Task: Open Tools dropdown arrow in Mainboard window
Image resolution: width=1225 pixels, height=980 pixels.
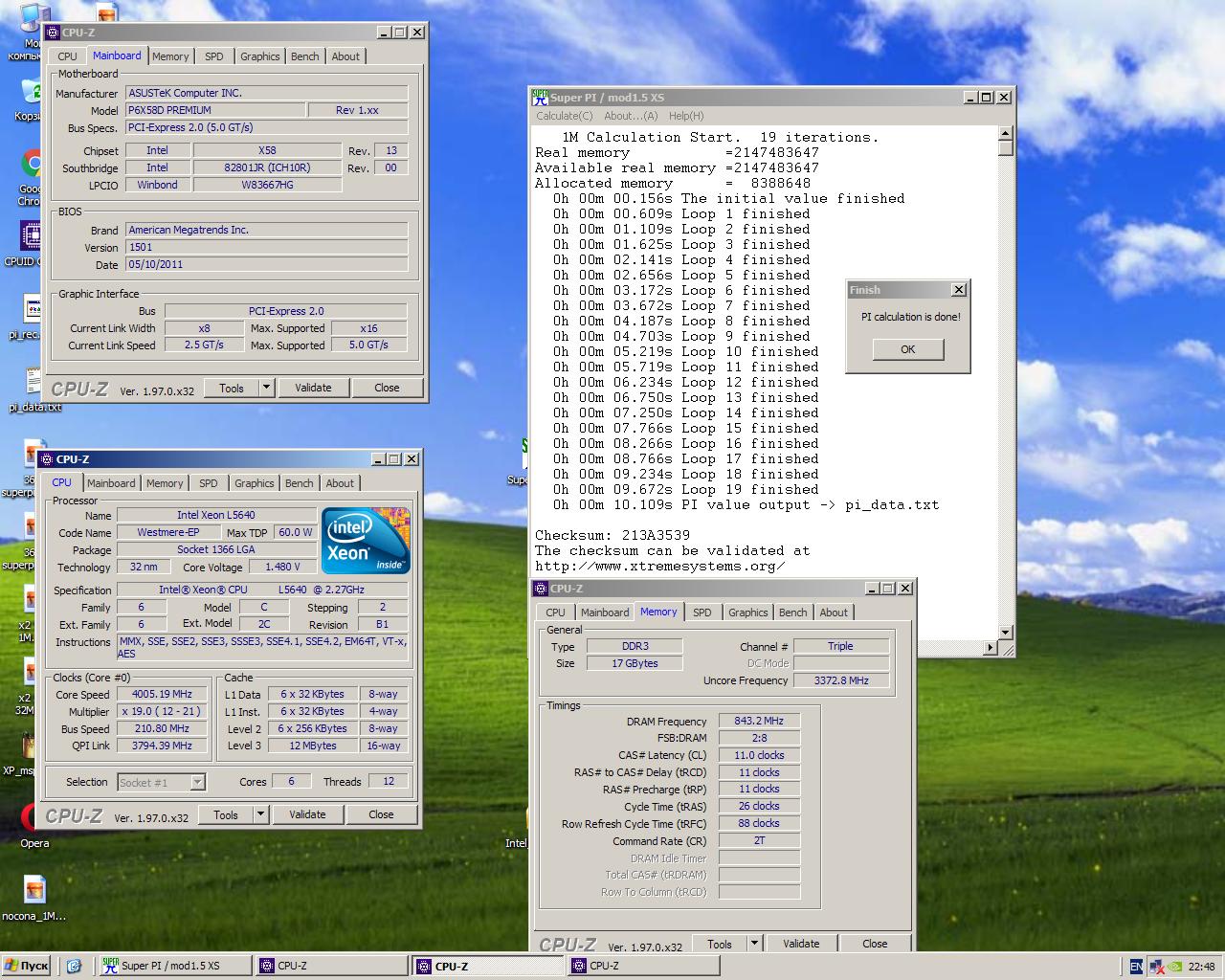Action: point(266,388)
